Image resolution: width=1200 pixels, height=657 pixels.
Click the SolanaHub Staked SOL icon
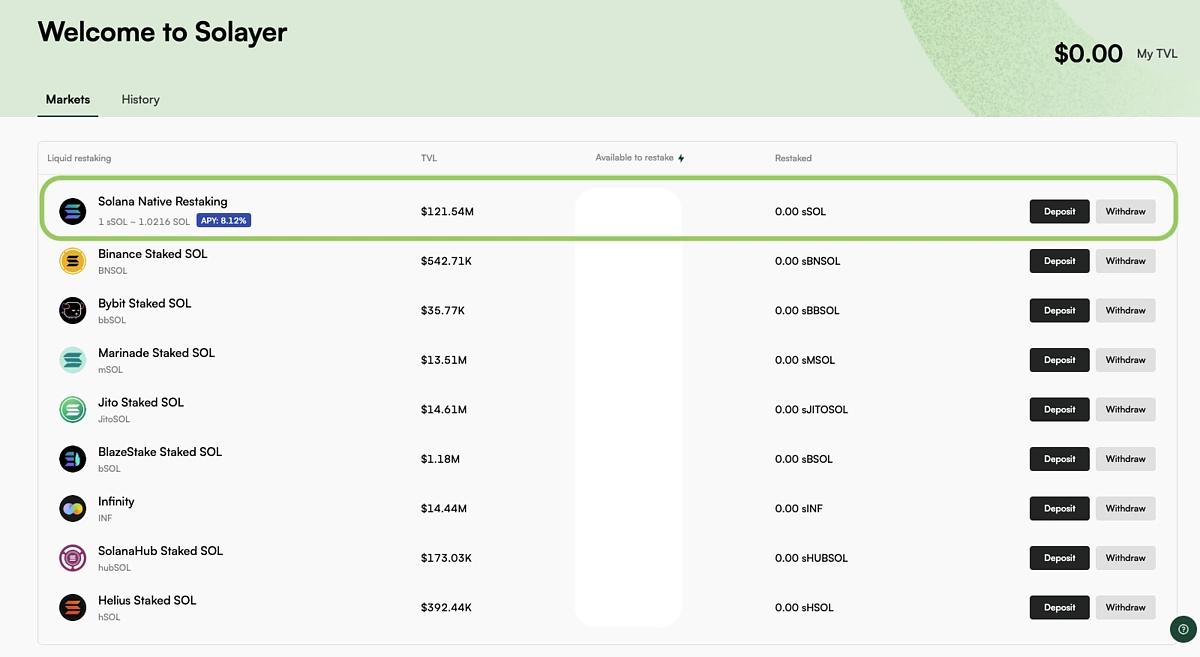73,558
